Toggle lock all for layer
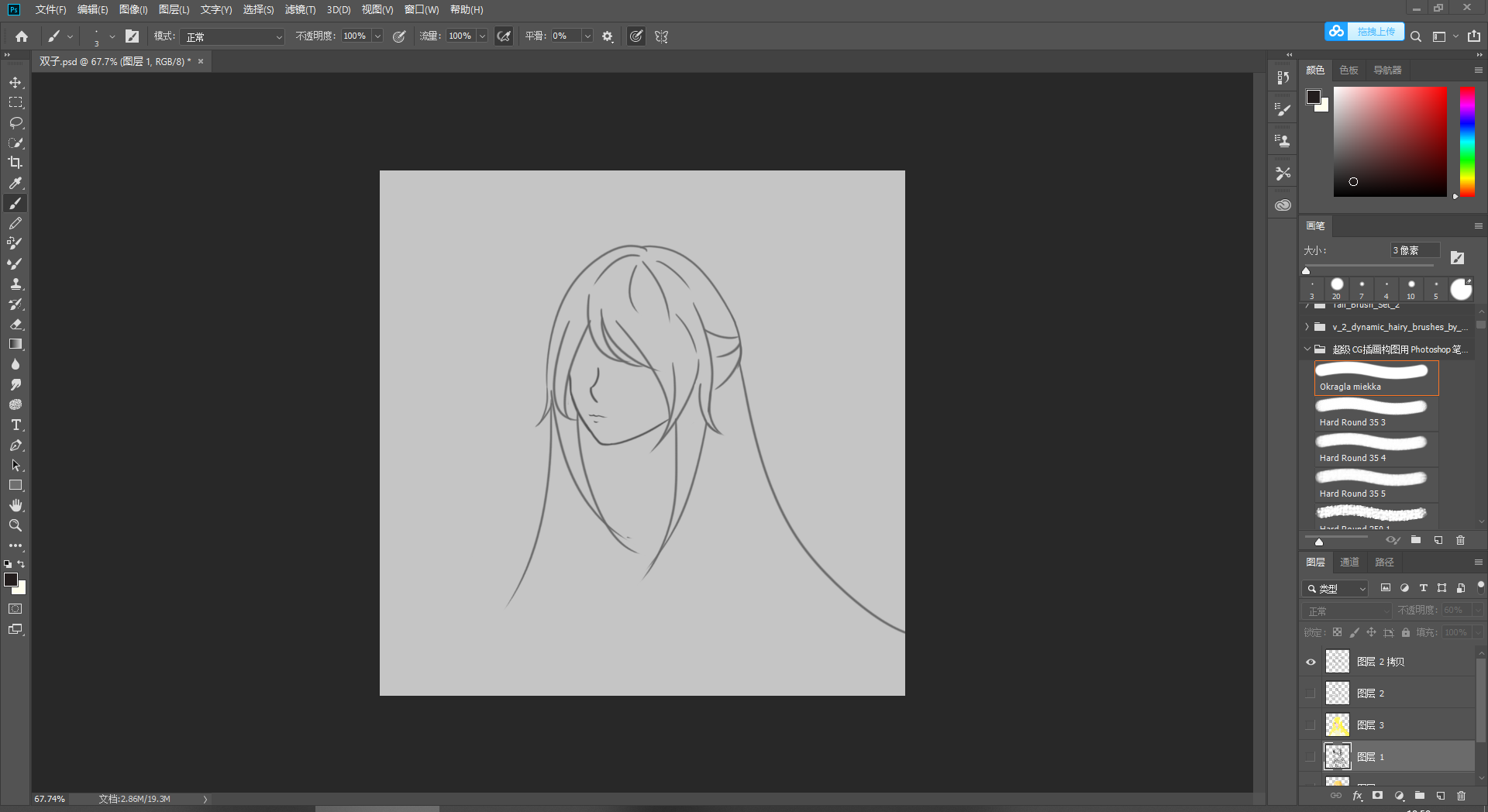Viewport: 1488px width, 812px height. (1406, 632)
